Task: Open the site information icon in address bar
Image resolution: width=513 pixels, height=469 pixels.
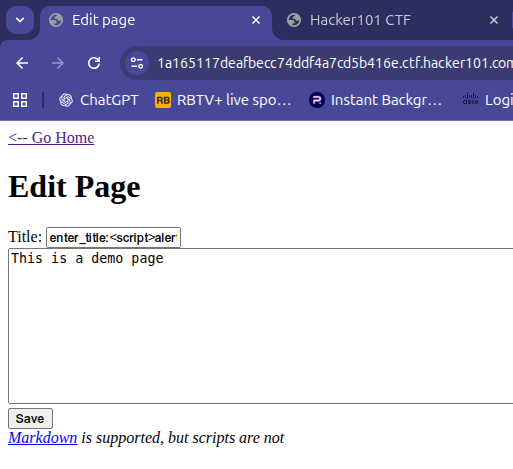Action: [137, 63]
